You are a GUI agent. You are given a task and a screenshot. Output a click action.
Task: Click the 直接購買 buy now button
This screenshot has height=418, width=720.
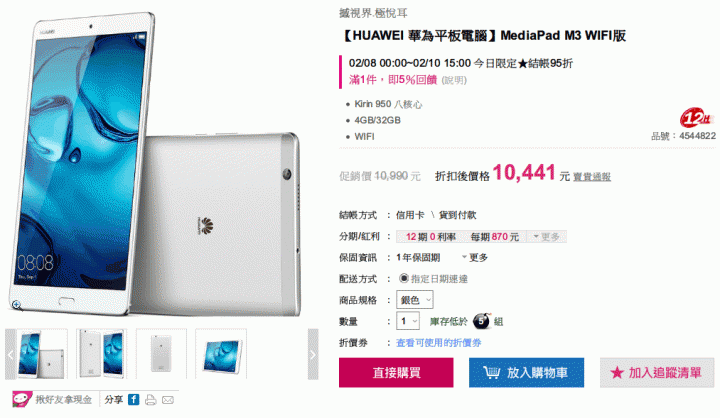tap(396, 373)
